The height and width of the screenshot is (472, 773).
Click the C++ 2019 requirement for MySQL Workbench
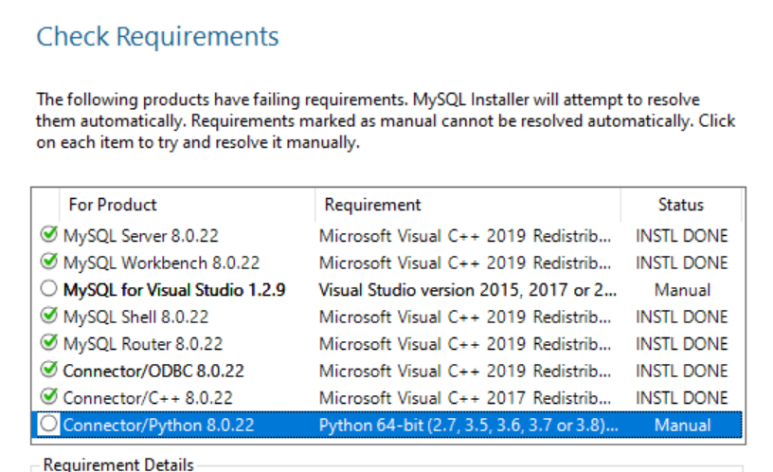click(465, 263)
